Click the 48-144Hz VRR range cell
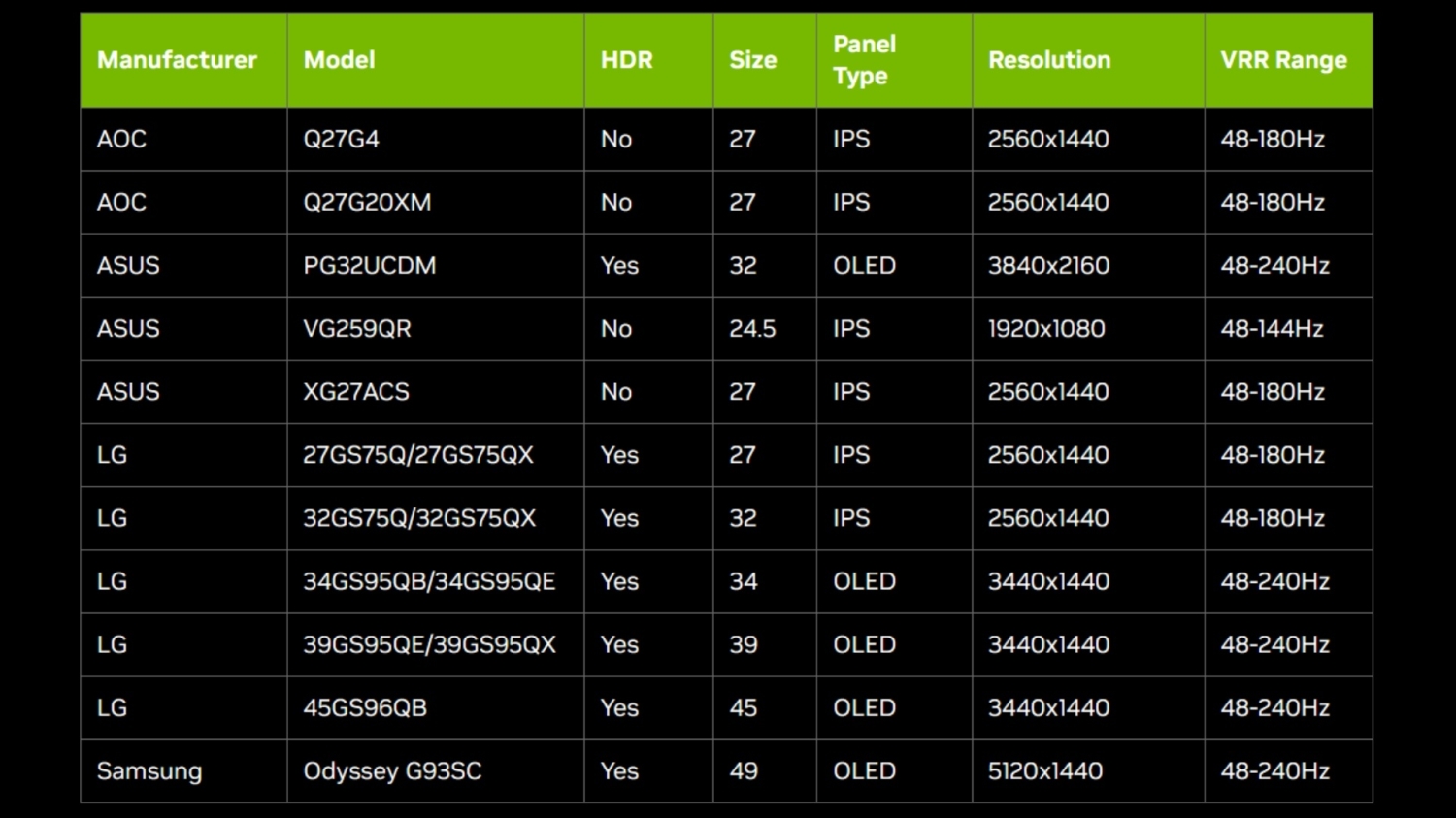The height and width of the screenshot is (818, 1456). tap(1272, 329)
